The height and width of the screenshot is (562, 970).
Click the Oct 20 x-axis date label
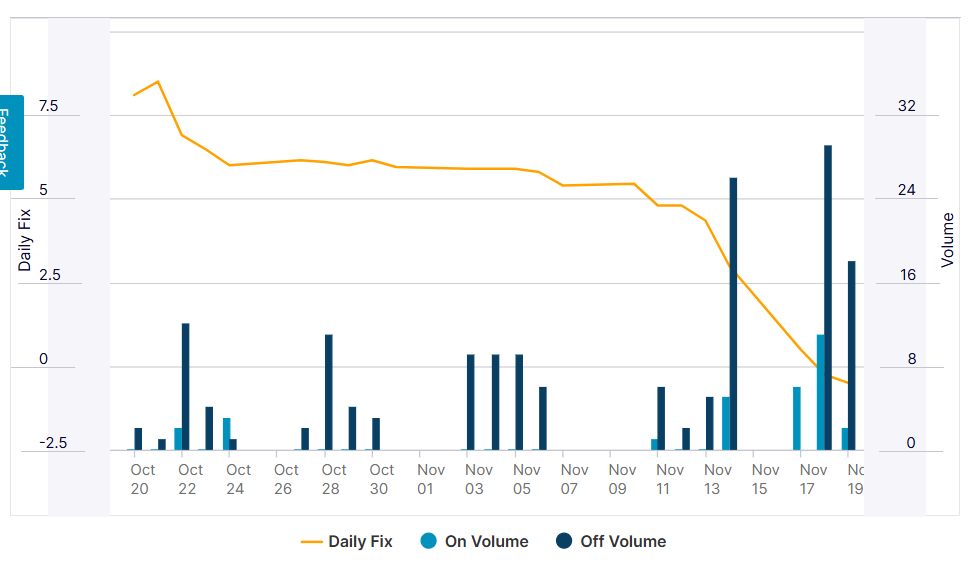[x=139, y=479]
